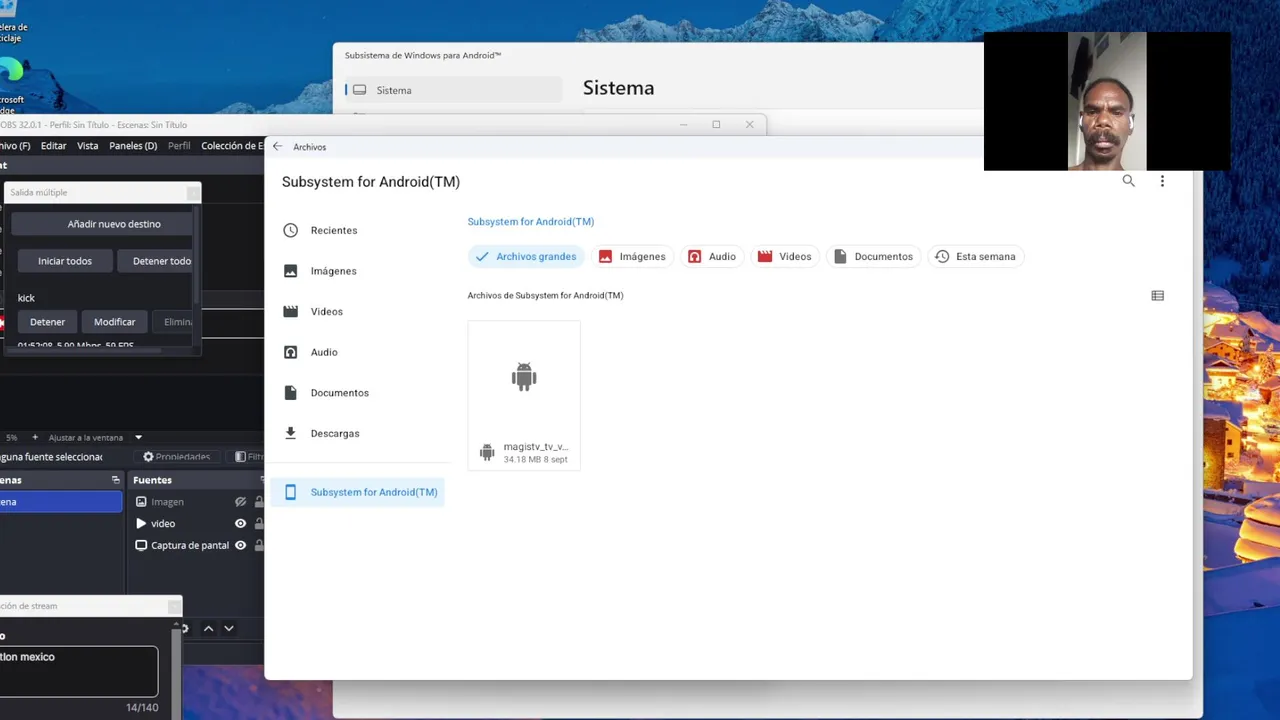Toggle visibility of the Imagen source
The height and width of the screenshot is (720, 1280).
point(240,502)
